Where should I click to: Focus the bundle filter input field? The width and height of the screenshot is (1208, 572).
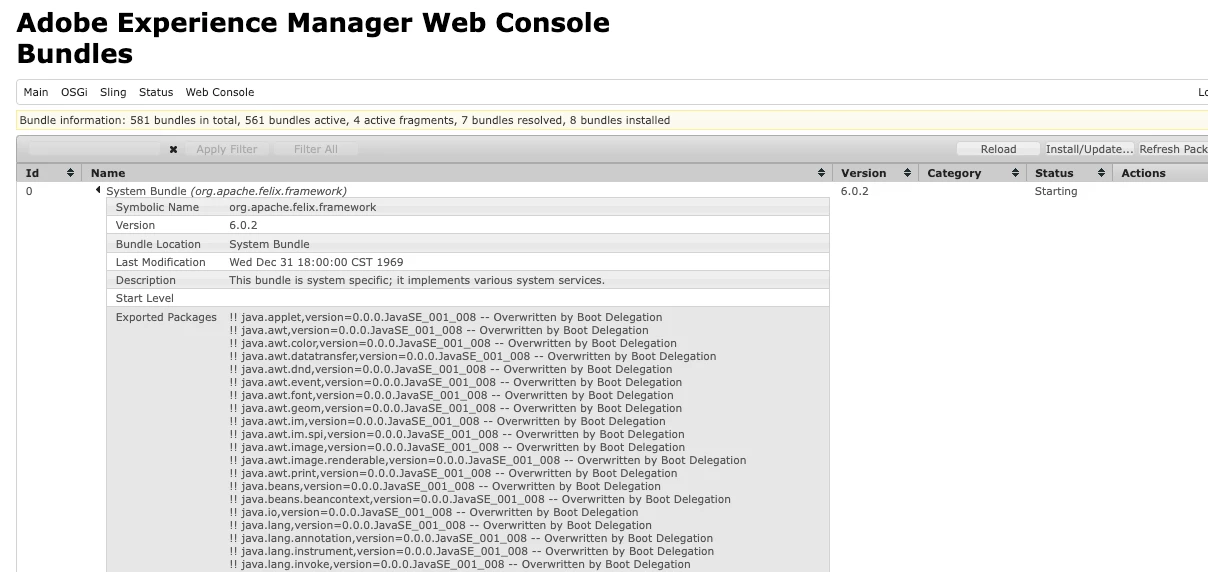(94, 149)
